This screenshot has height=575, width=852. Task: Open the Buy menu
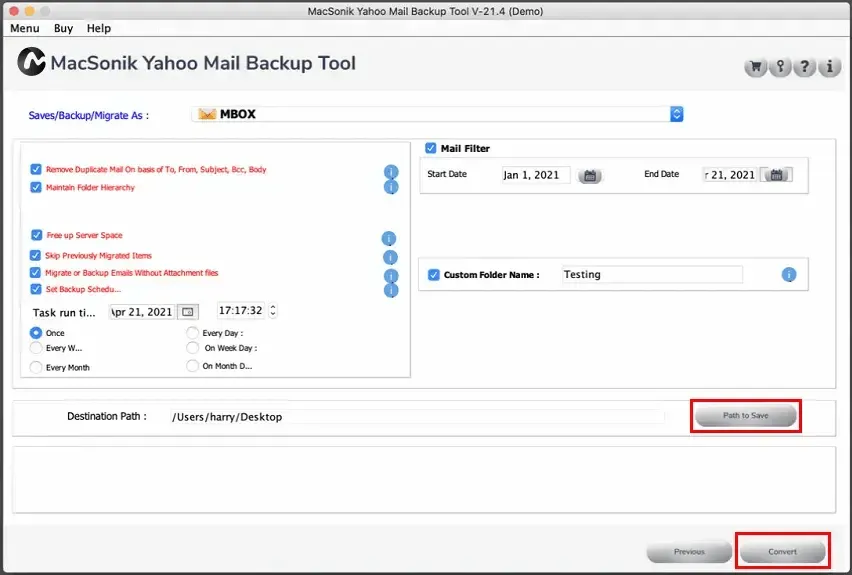63,28
